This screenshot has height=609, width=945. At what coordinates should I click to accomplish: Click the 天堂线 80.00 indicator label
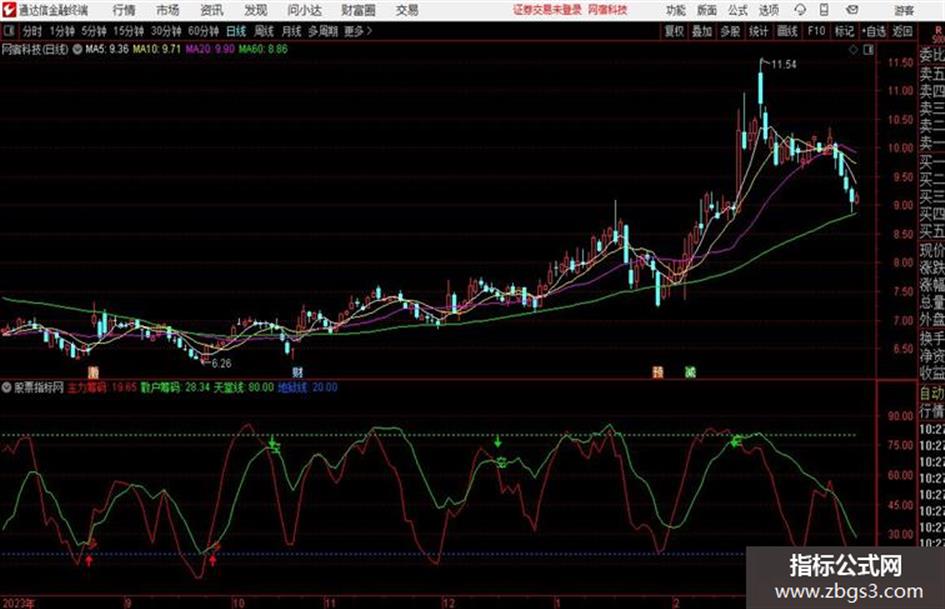tap(243, 387)
